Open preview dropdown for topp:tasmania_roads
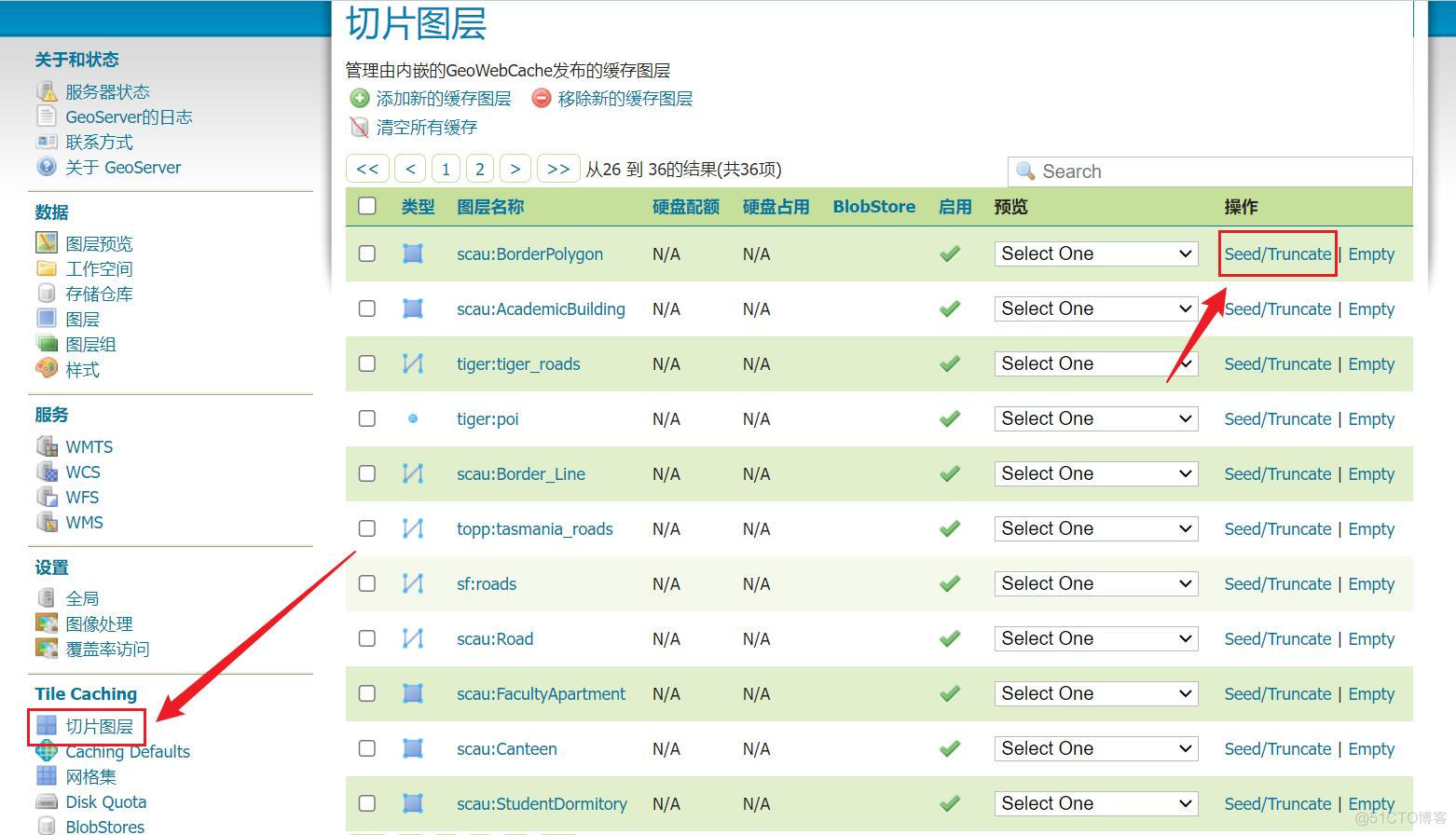Screen dimensions: 1456x835 tap(1096, 528)
